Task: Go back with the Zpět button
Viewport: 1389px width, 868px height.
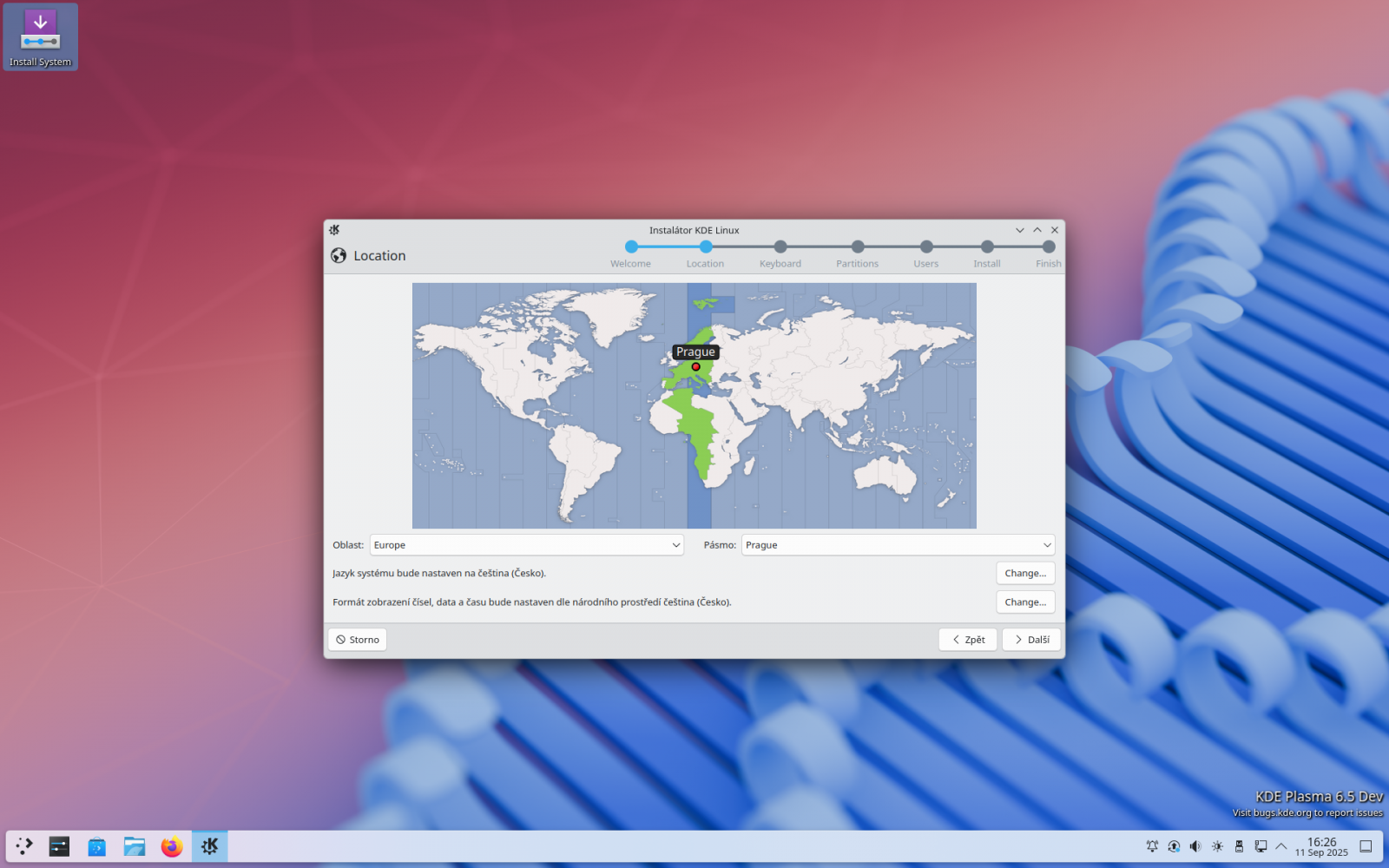Action: click(968, 640)
